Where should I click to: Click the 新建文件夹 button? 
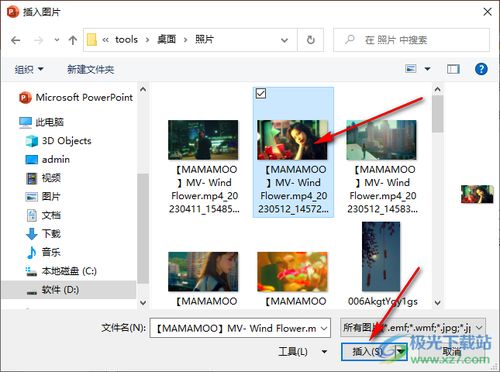click(x=91, y=69)
